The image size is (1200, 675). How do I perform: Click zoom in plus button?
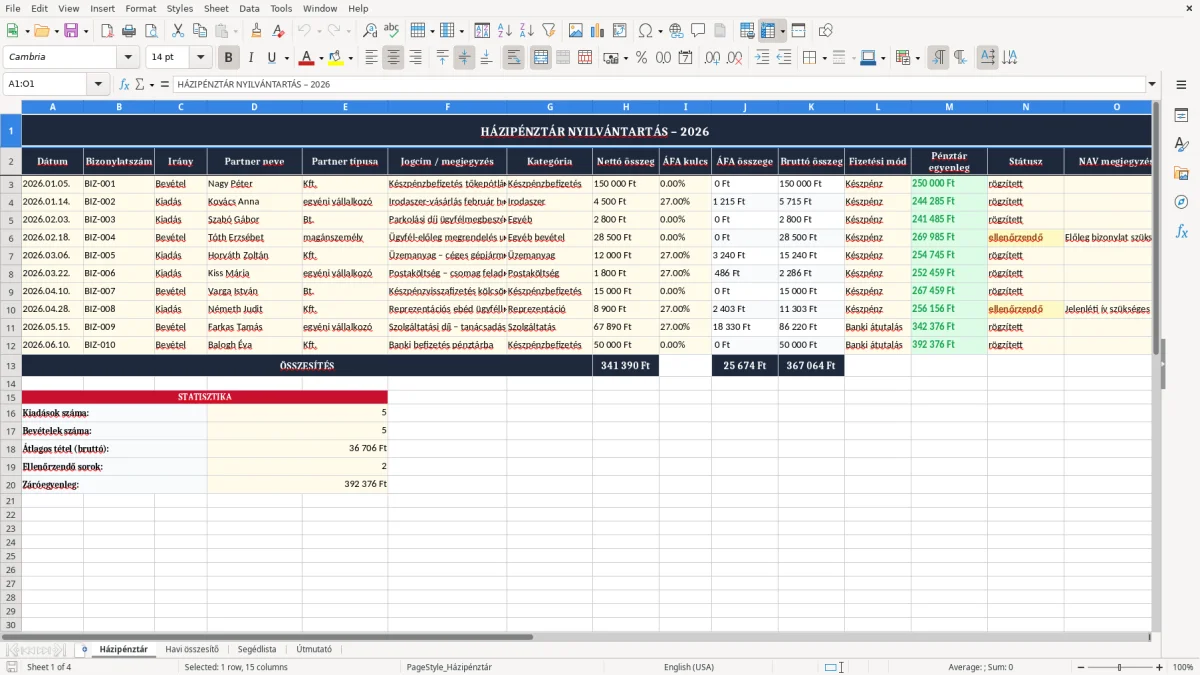coord(1159,667)
